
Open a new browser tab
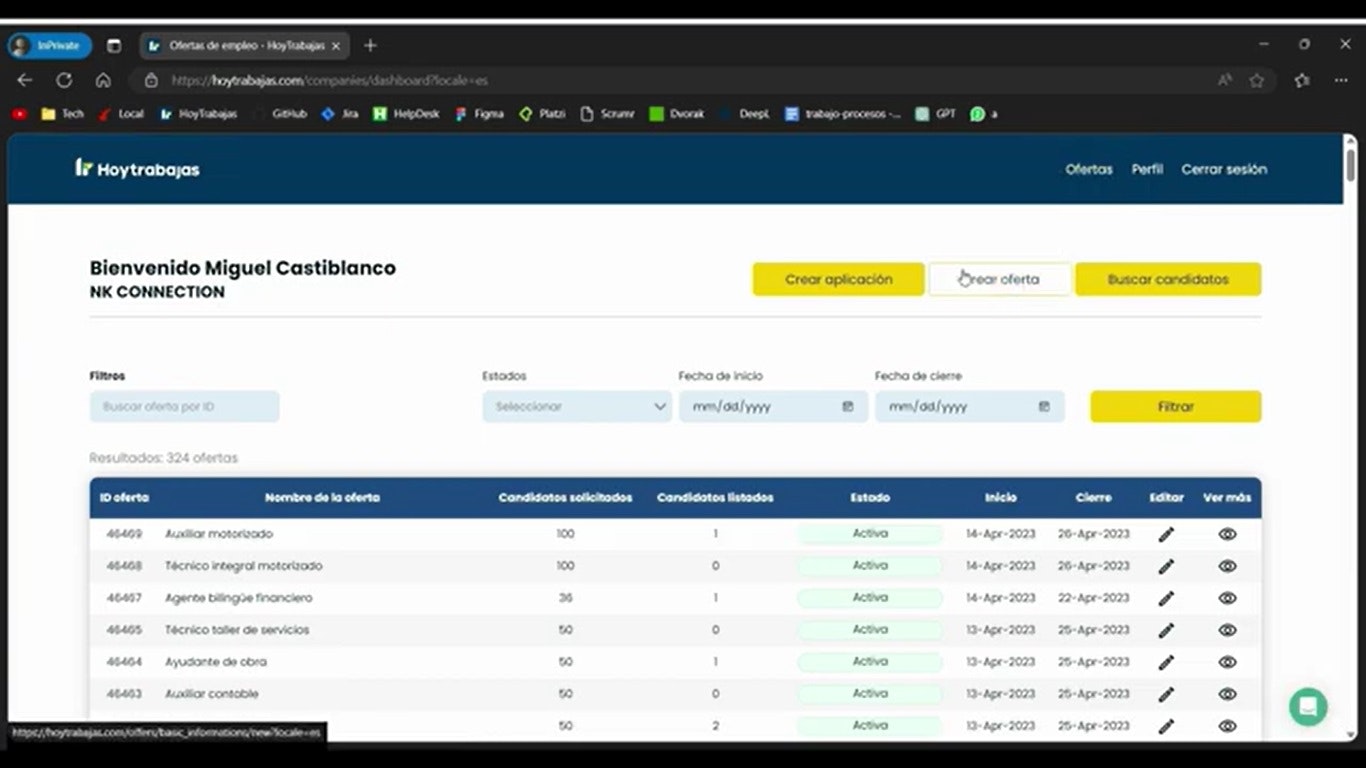tap(370, 45)
